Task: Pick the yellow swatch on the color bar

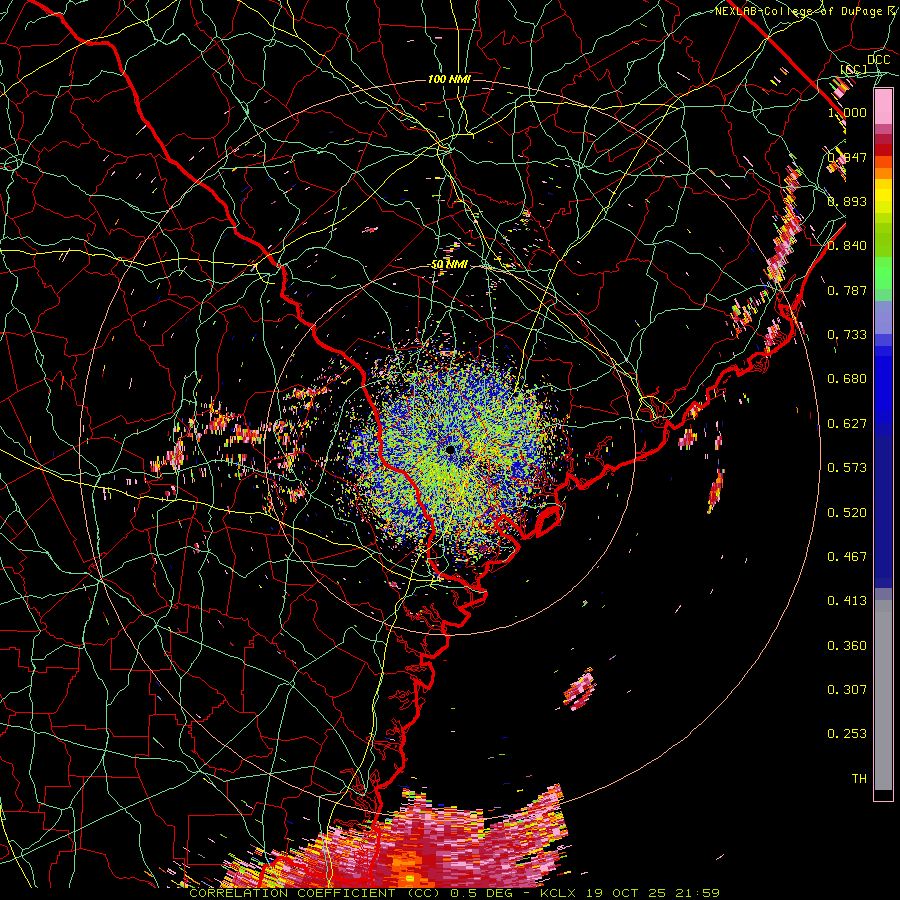Action: (883, 196)
